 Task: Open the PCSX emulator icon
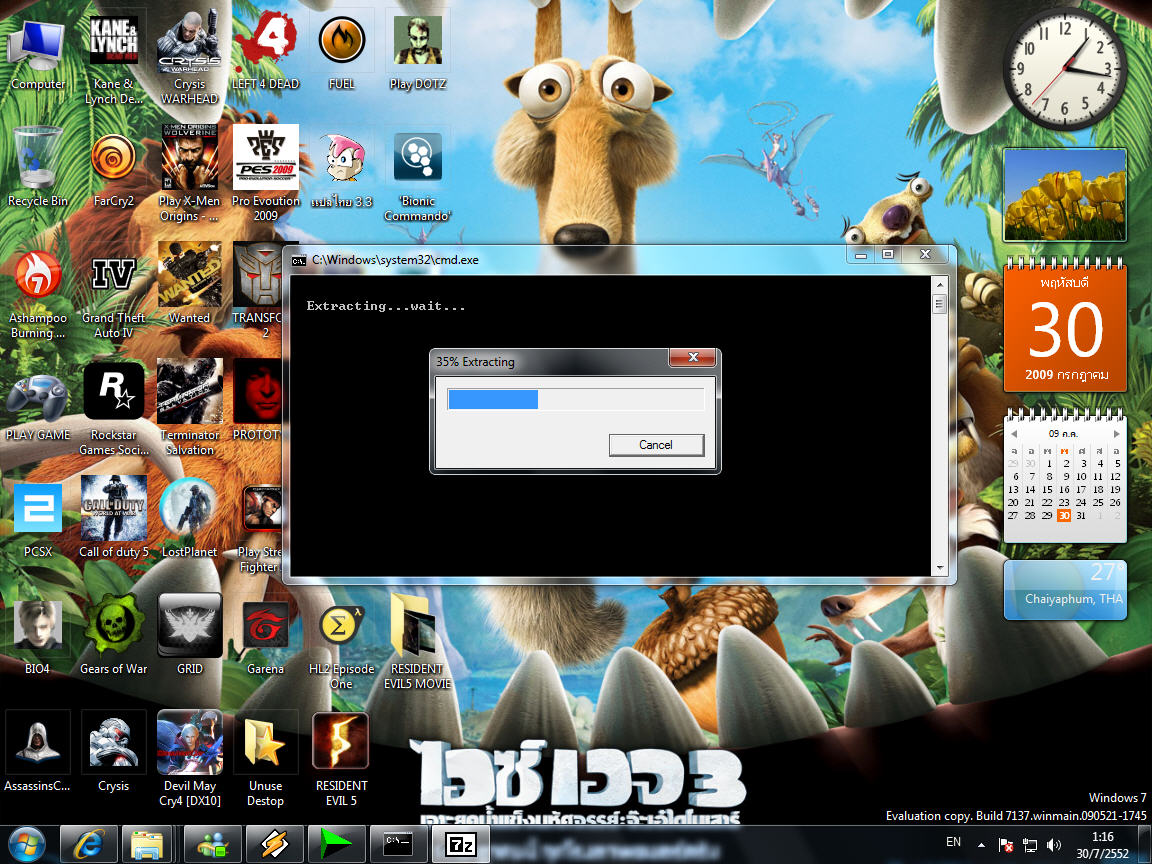(37, 520)
